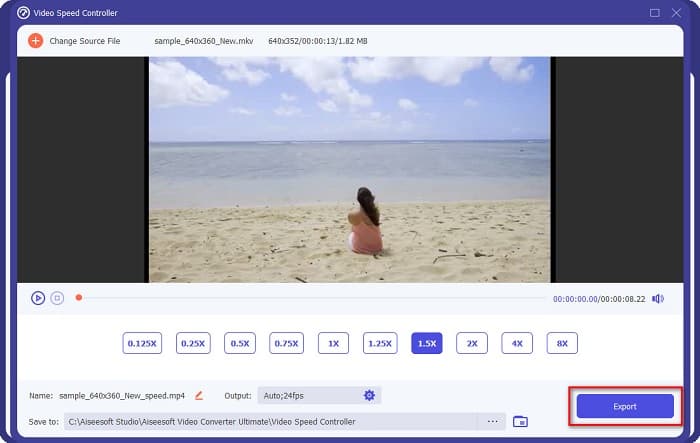This screenshot has height=443, width=700.
Task: Click the orange playhead on the seek bar
Action: 79,297
